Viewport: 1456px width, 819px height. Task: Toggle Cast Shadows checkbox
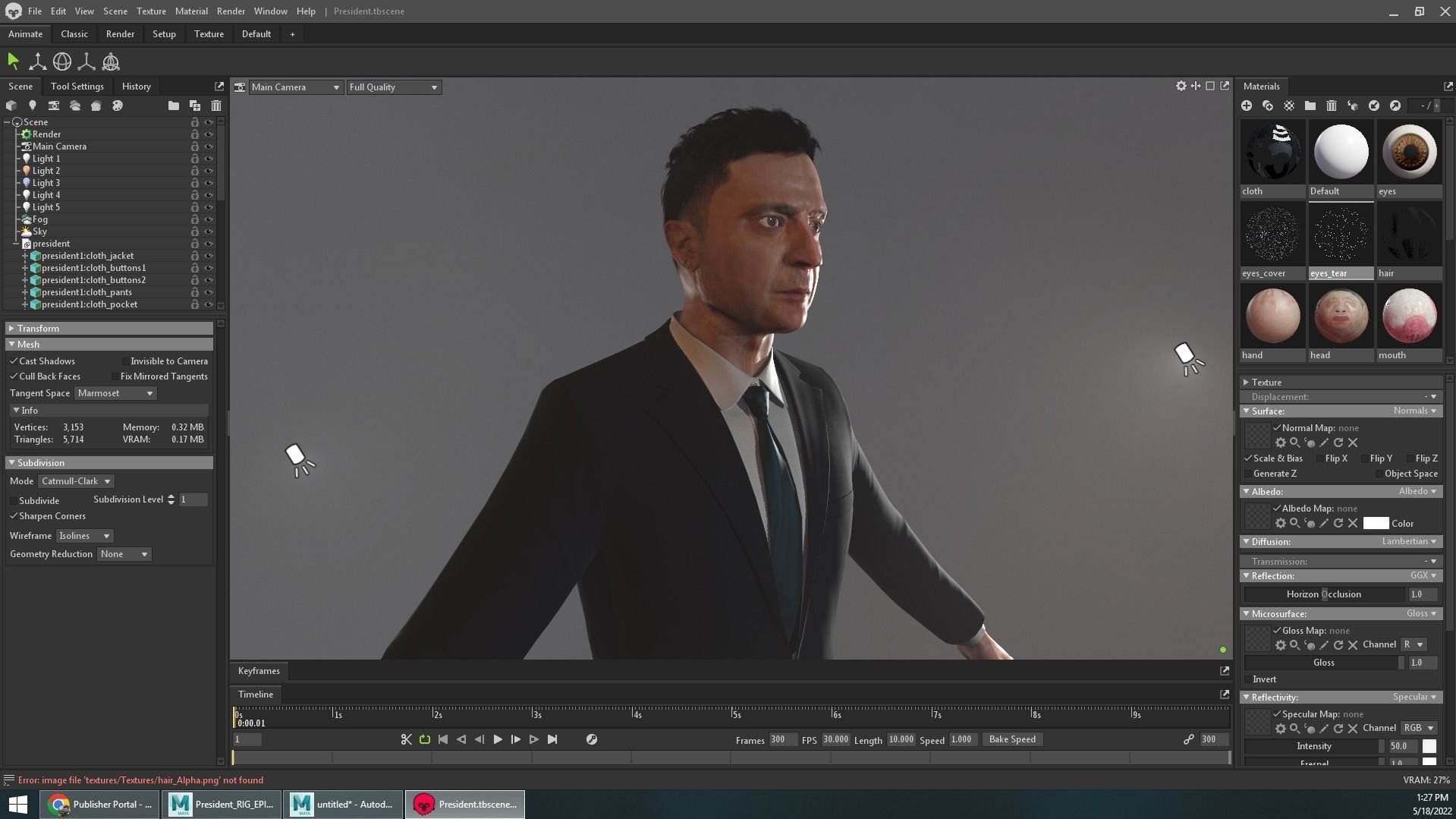click(14, 361)
